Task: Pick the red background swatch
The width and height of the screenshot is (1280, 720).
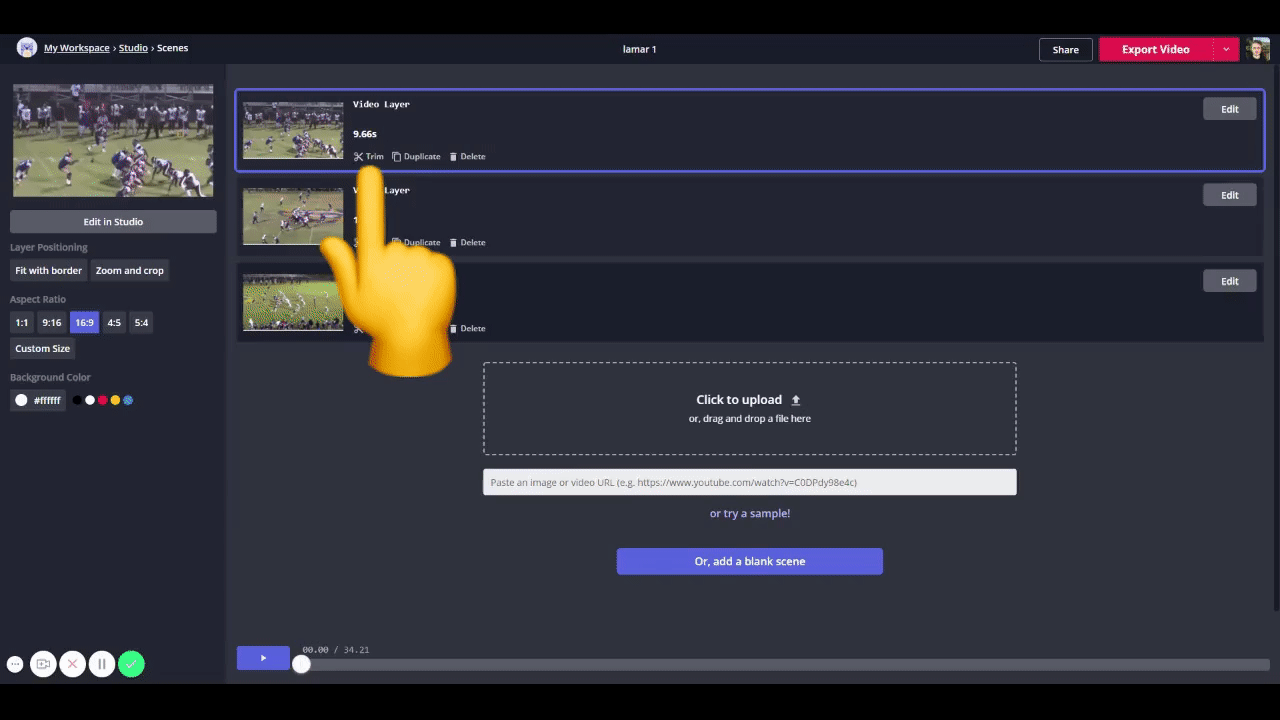Action: point(102,400)
